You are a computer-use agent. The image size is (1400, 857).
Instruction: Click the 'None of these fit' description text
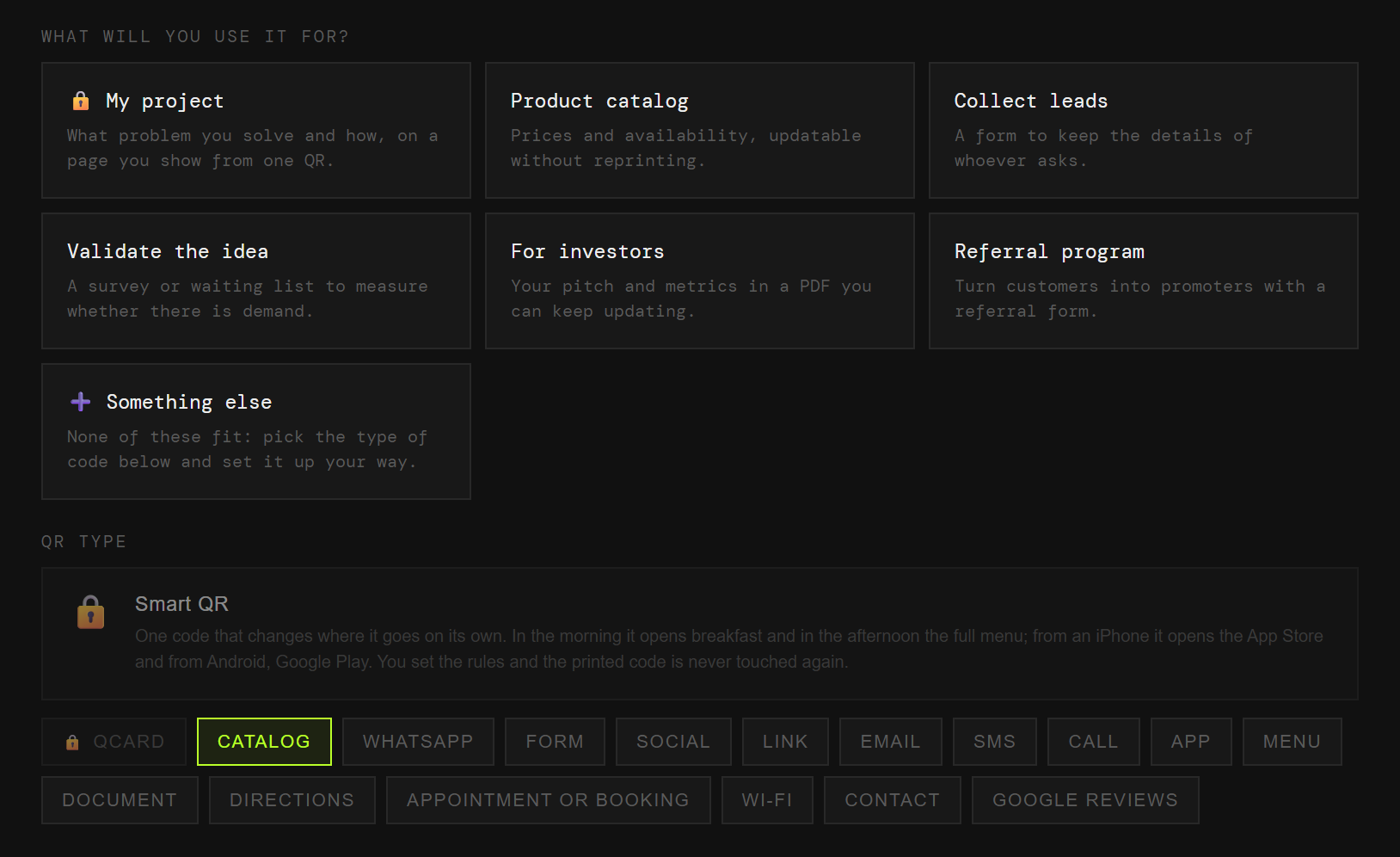248,449
